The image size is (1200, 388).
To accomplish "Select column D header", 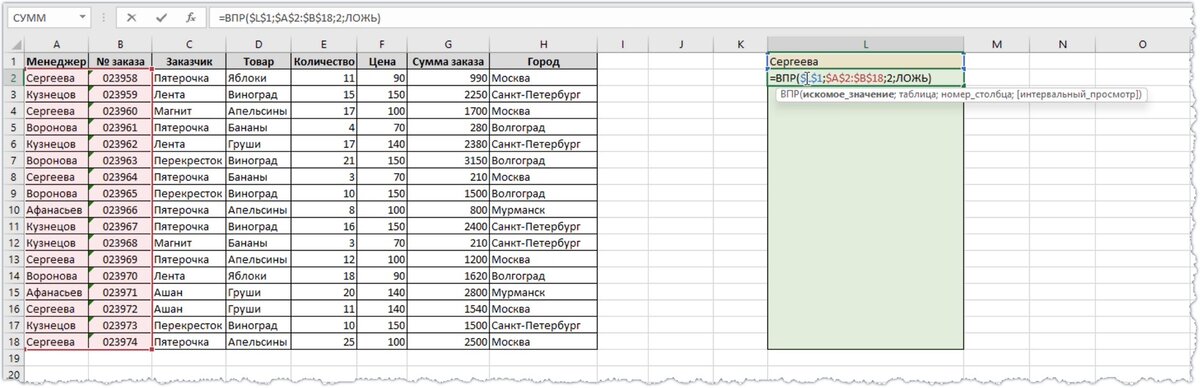I will (258, 44).
